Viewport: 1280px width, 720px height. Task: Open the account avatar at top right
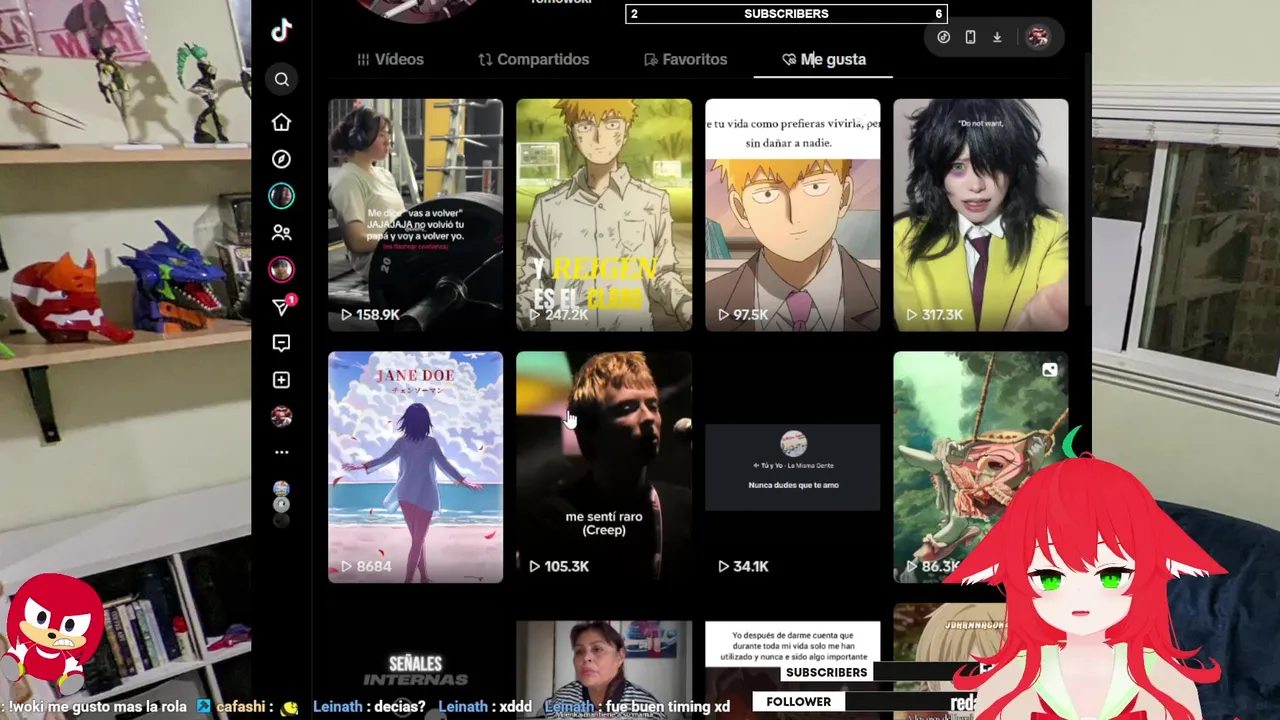1038,37
